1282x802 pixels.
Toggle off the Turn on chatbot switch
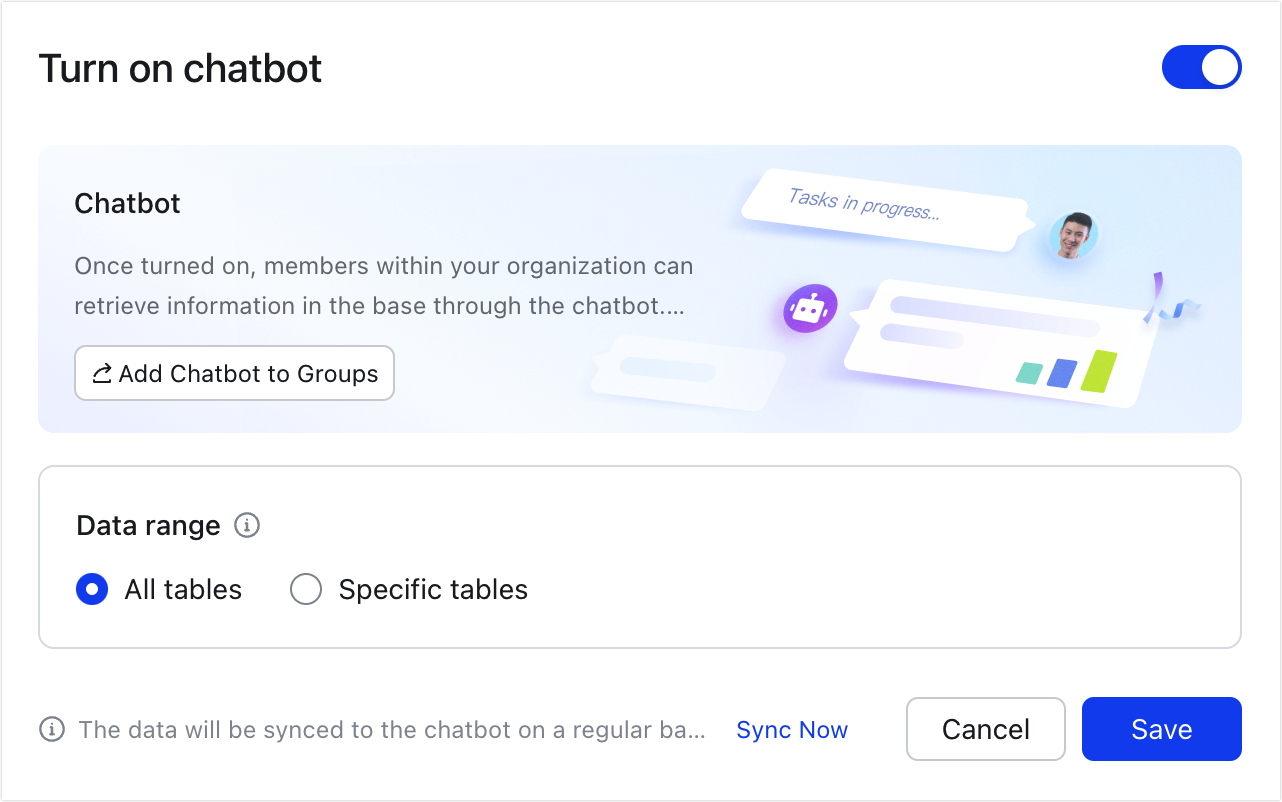[1201, 68]
